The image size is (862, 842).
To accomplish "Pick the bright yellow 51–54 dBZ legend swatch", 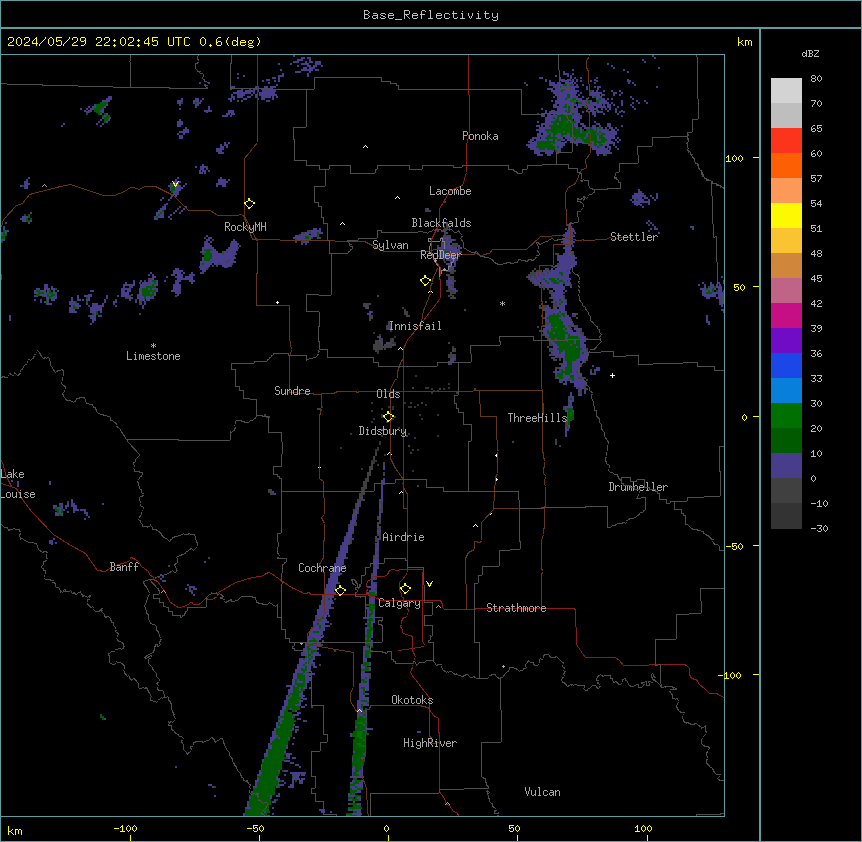I will 786,215.
